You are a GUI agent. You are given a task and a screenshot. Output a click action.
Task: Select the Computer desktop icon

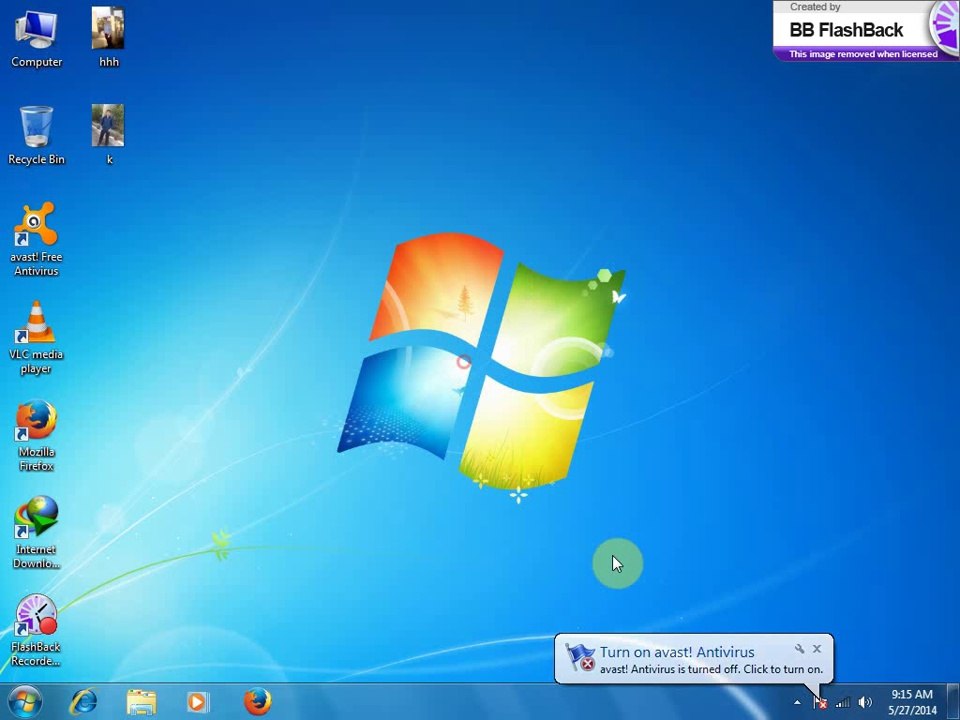point(36,38)
